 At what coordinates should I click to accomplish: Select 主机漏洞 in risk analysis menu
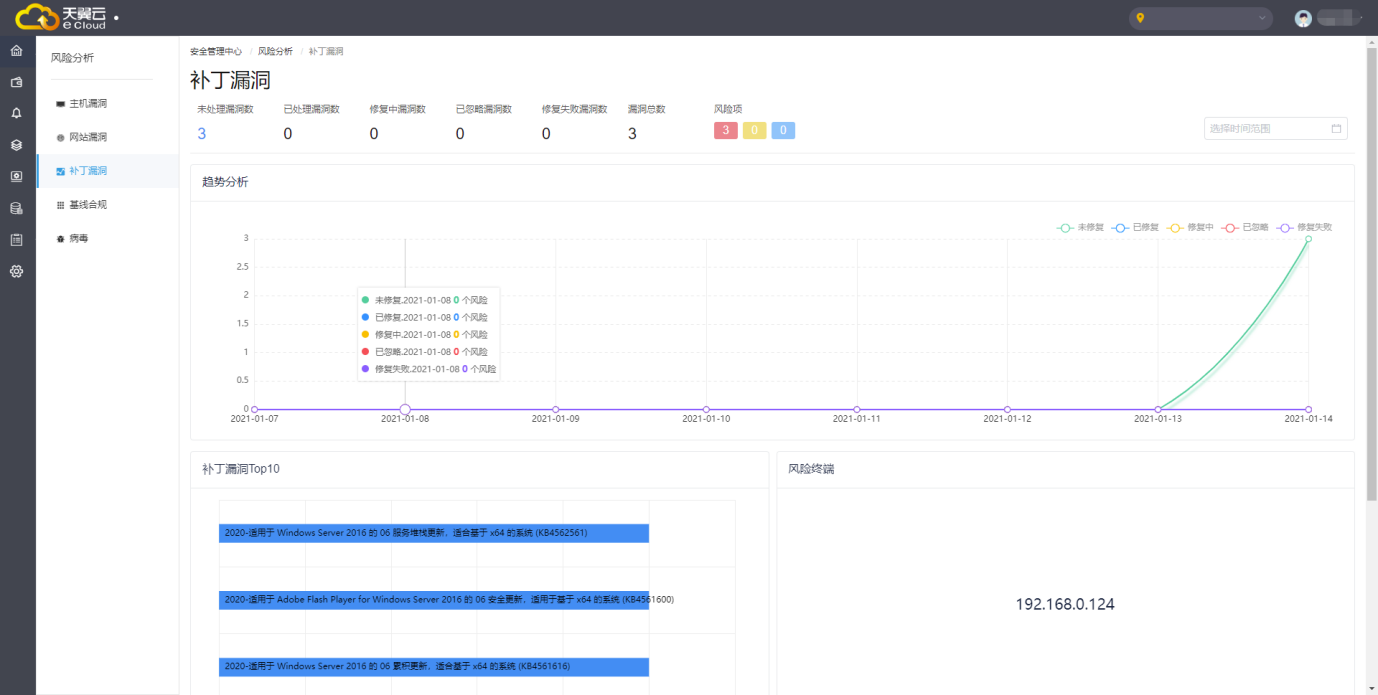point(87,104)
